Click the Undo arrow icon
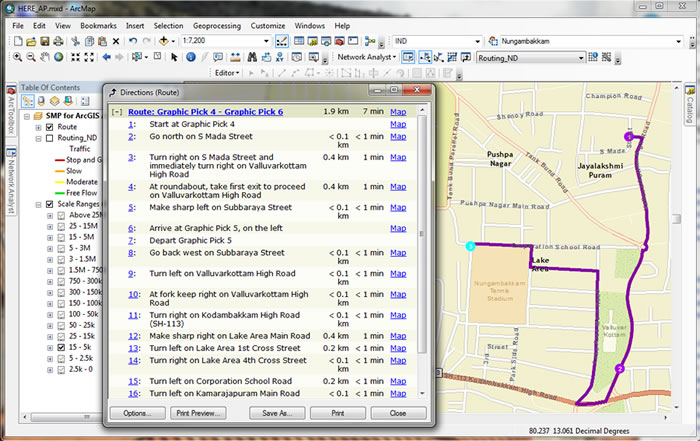700x441 pixels. pos(132,41)
